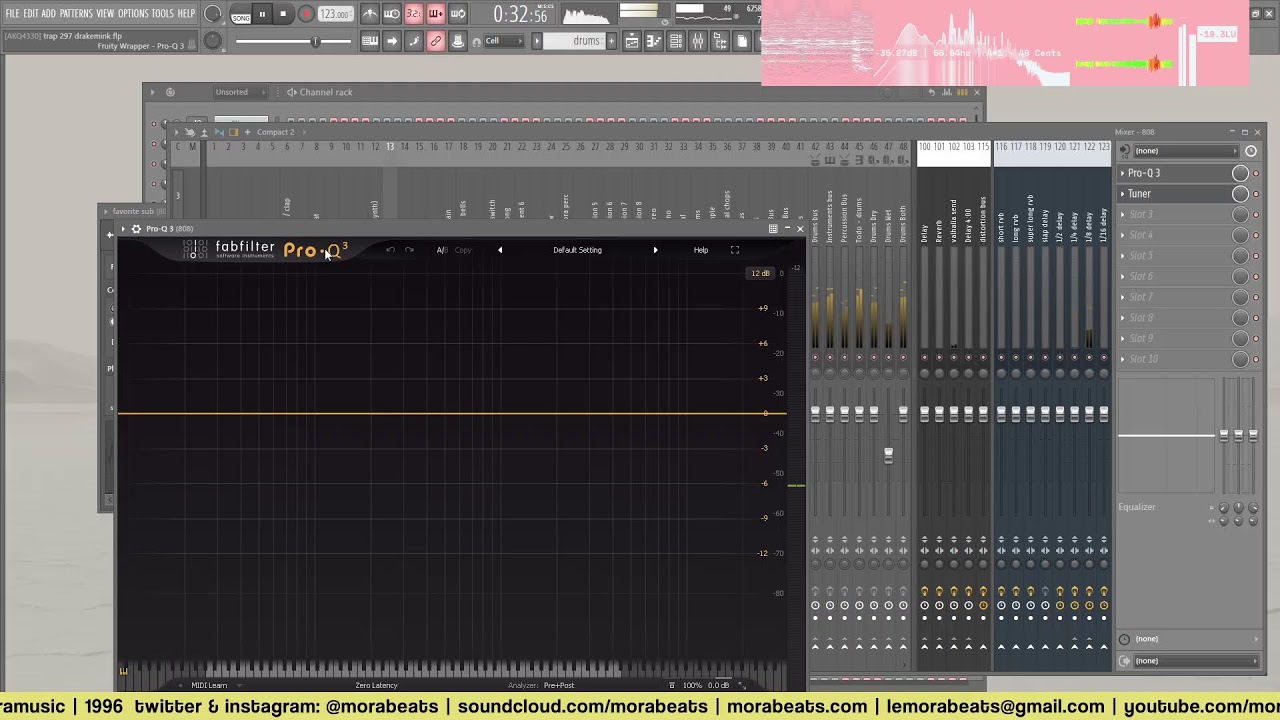Select next preset arrow in Pro-Q 3
1280x720 pixels.
point(655,250)
